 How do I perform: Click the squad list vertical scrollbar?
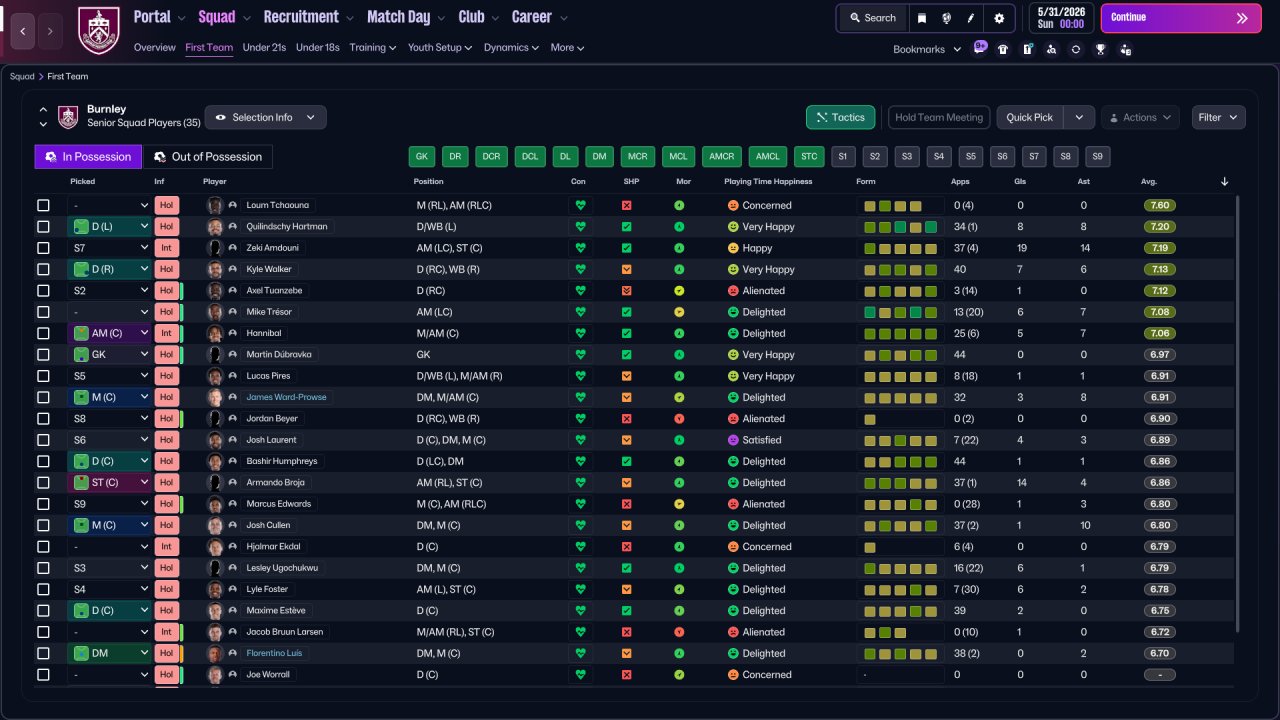[x=1238, y=413]
